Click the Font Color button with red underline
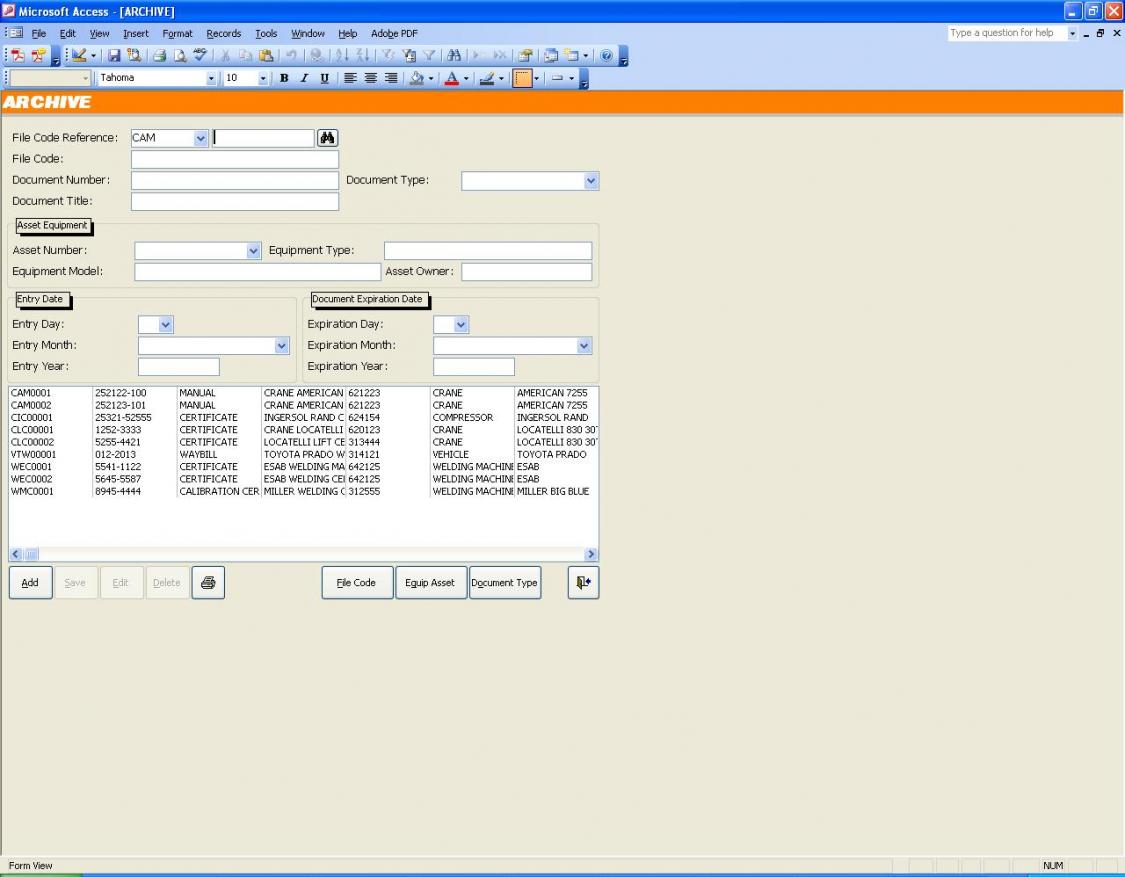The height and width of the screenshot is (877, 1125). coord(451,78)
